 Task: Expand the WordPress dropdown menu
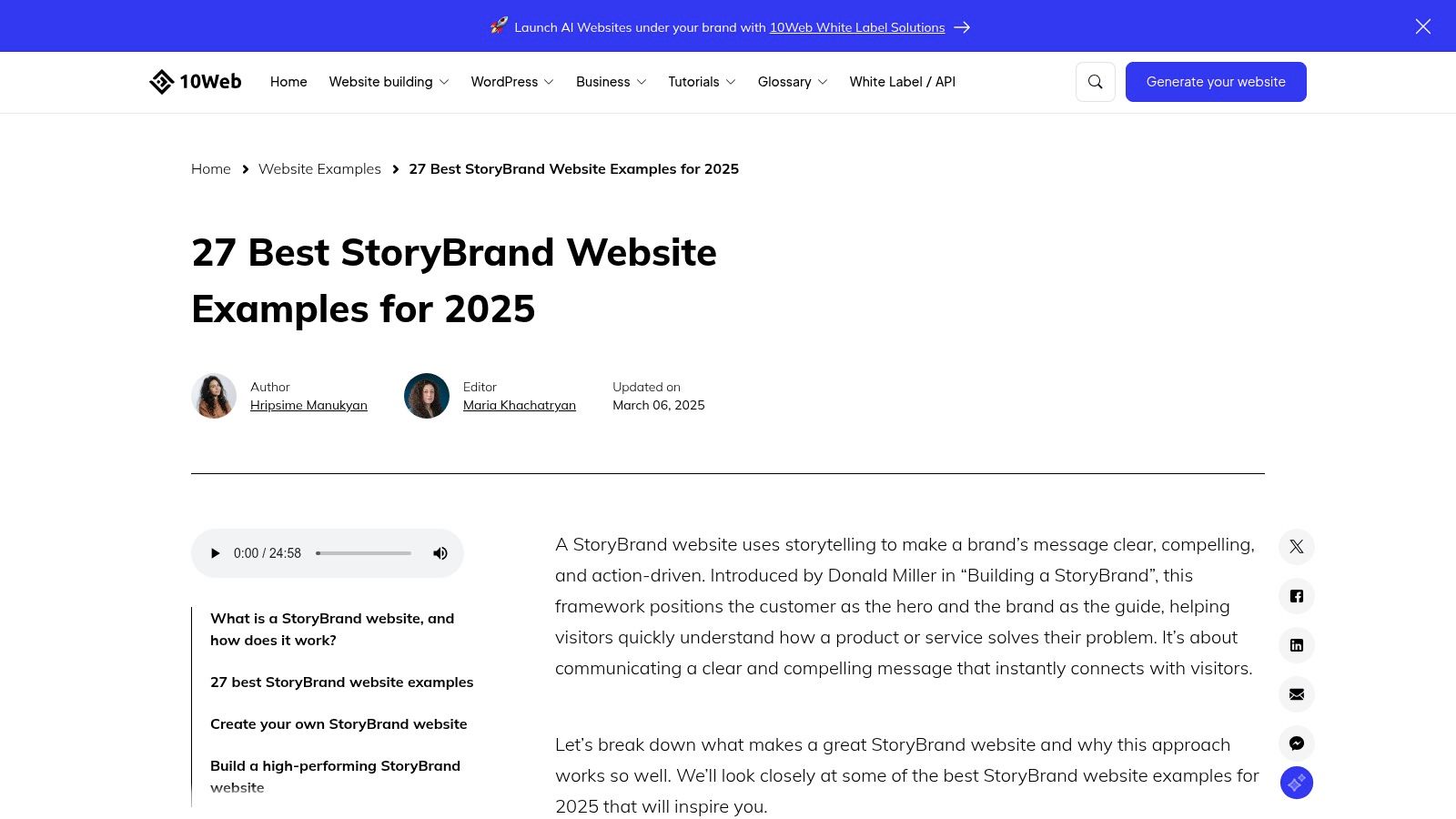click(512, 82)
